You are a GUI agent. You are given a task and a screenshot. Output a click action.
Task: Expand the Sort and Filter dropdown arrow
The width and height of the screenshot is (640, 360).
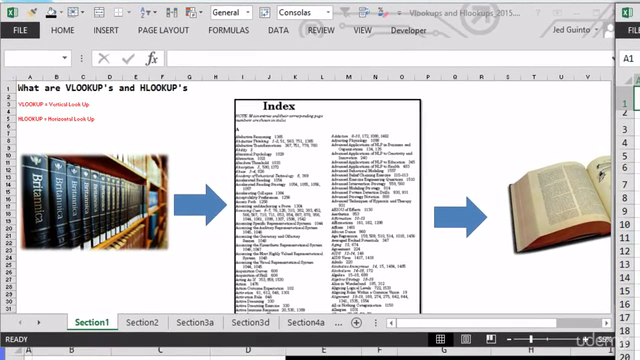click(155, 12)
